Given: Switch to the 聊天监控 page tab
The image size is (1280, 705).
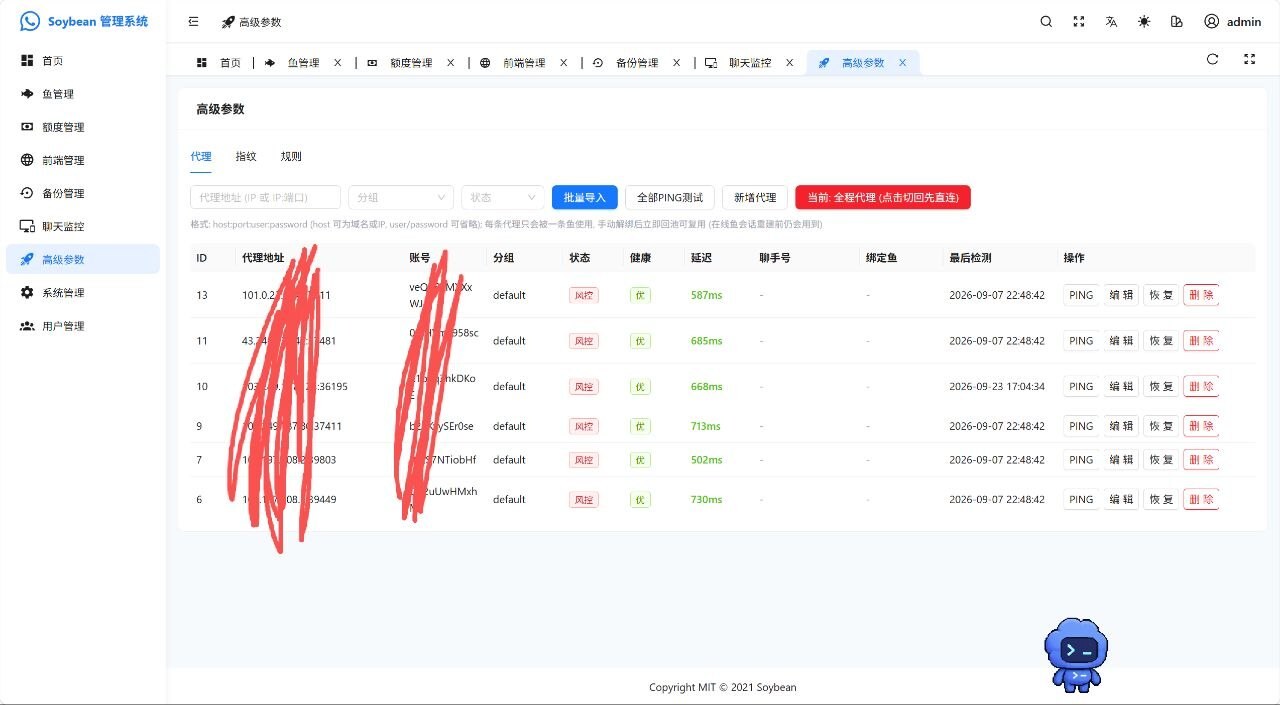Looking at the screenshot, I should pyautogui.click(x=750, y=63).
